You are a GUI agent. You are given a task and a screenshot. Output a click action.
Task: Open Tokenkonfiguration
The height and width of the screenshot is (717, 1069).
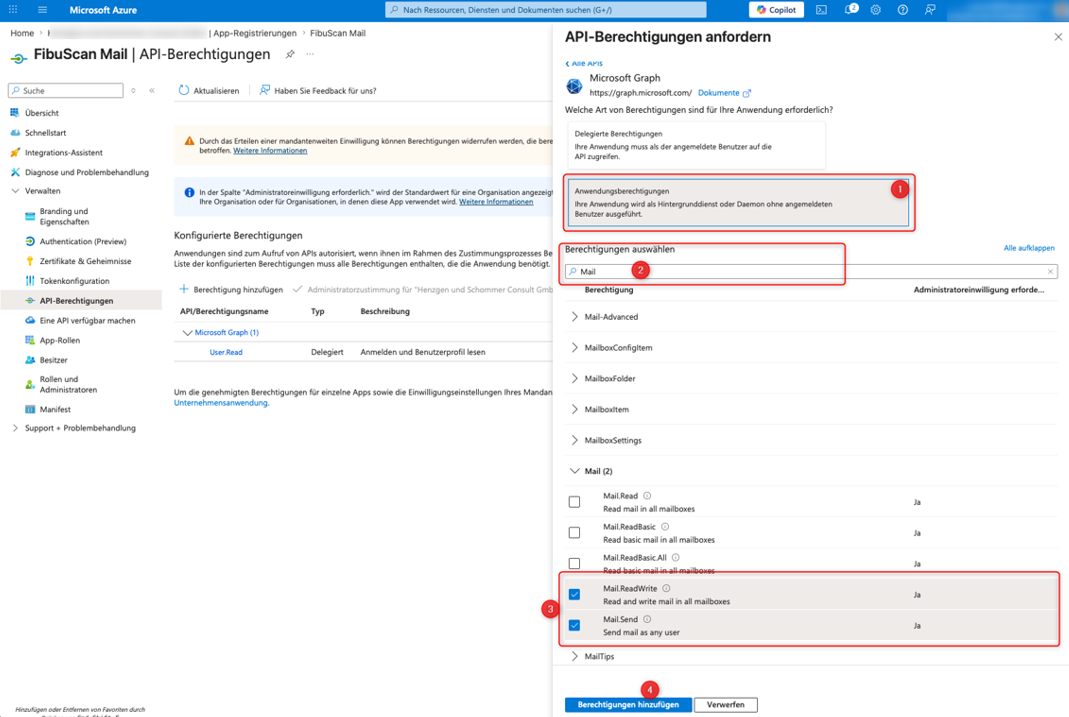[x=74, y=281]
